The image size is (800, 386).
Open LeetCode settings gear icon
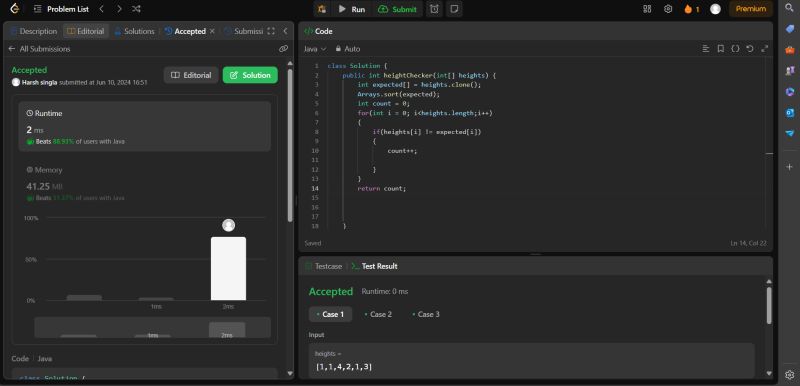pos(668,9)
